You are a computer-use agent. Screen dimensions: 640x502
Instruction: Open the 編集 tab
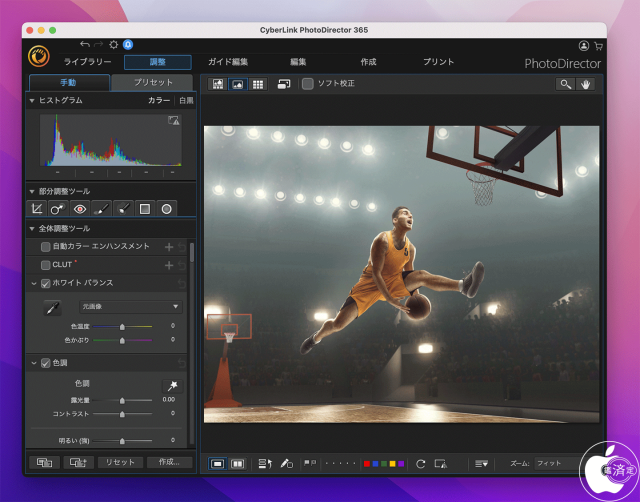[298, 62]
